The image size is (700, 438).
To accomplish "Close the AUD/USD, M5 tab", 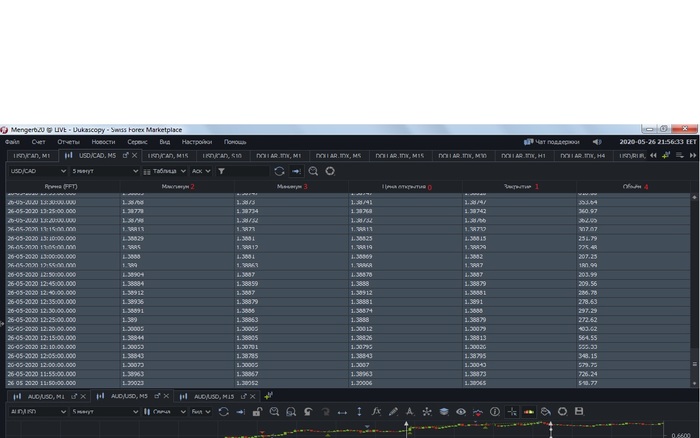I will (166, 396).
